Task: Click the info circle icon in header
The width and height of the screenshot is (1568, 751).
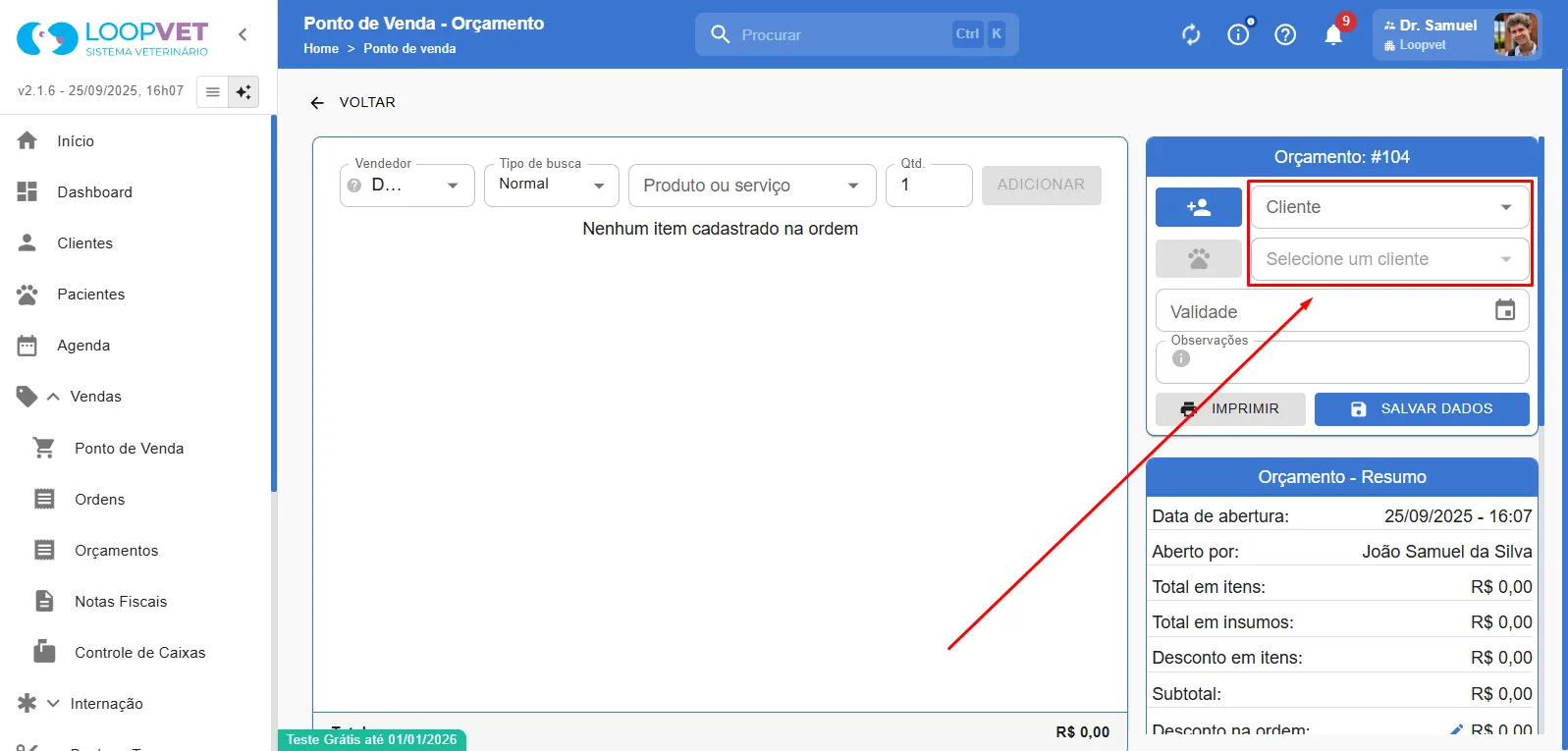Action: pos(1238,34)
